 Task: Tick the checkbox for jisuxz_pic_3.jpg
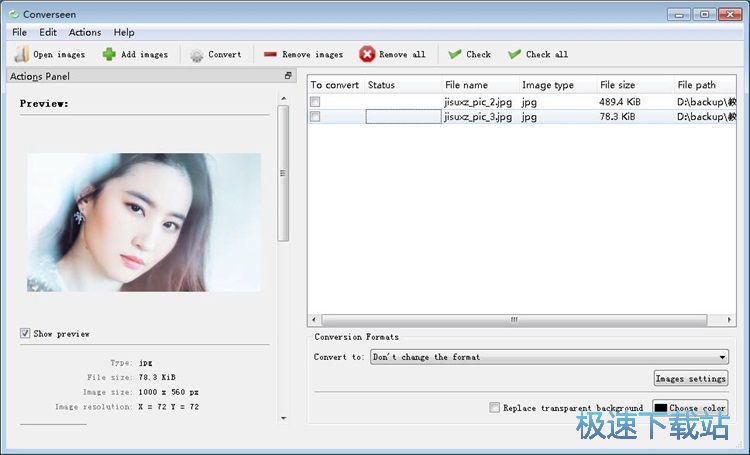pyautogui.click(x=315, y=117)
